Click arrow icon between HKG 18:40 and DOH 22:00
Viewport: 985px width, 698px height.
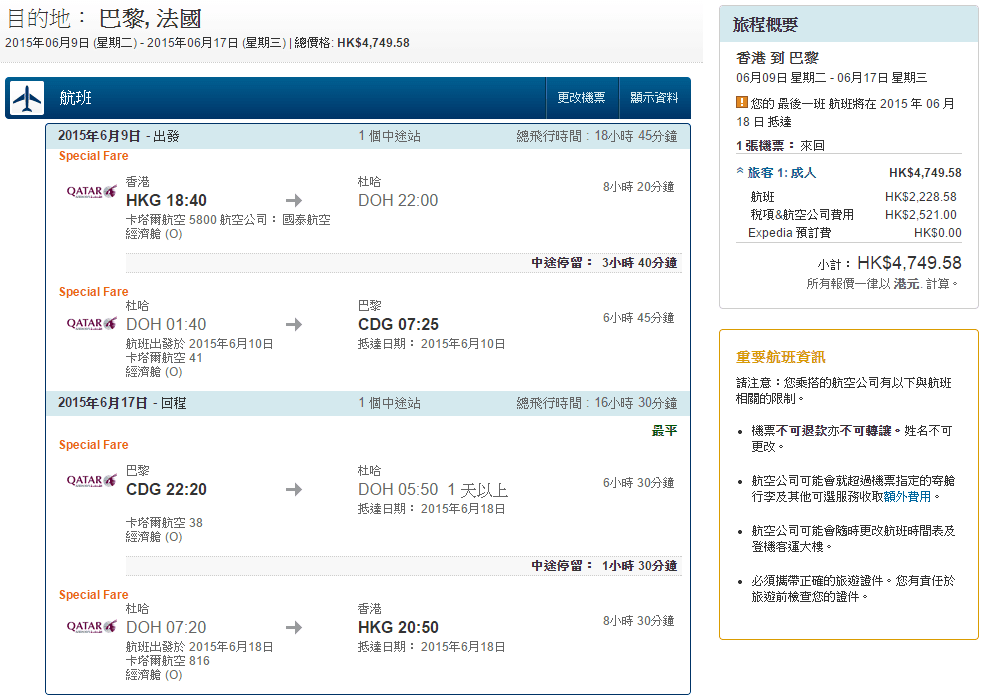click(294, 200)
